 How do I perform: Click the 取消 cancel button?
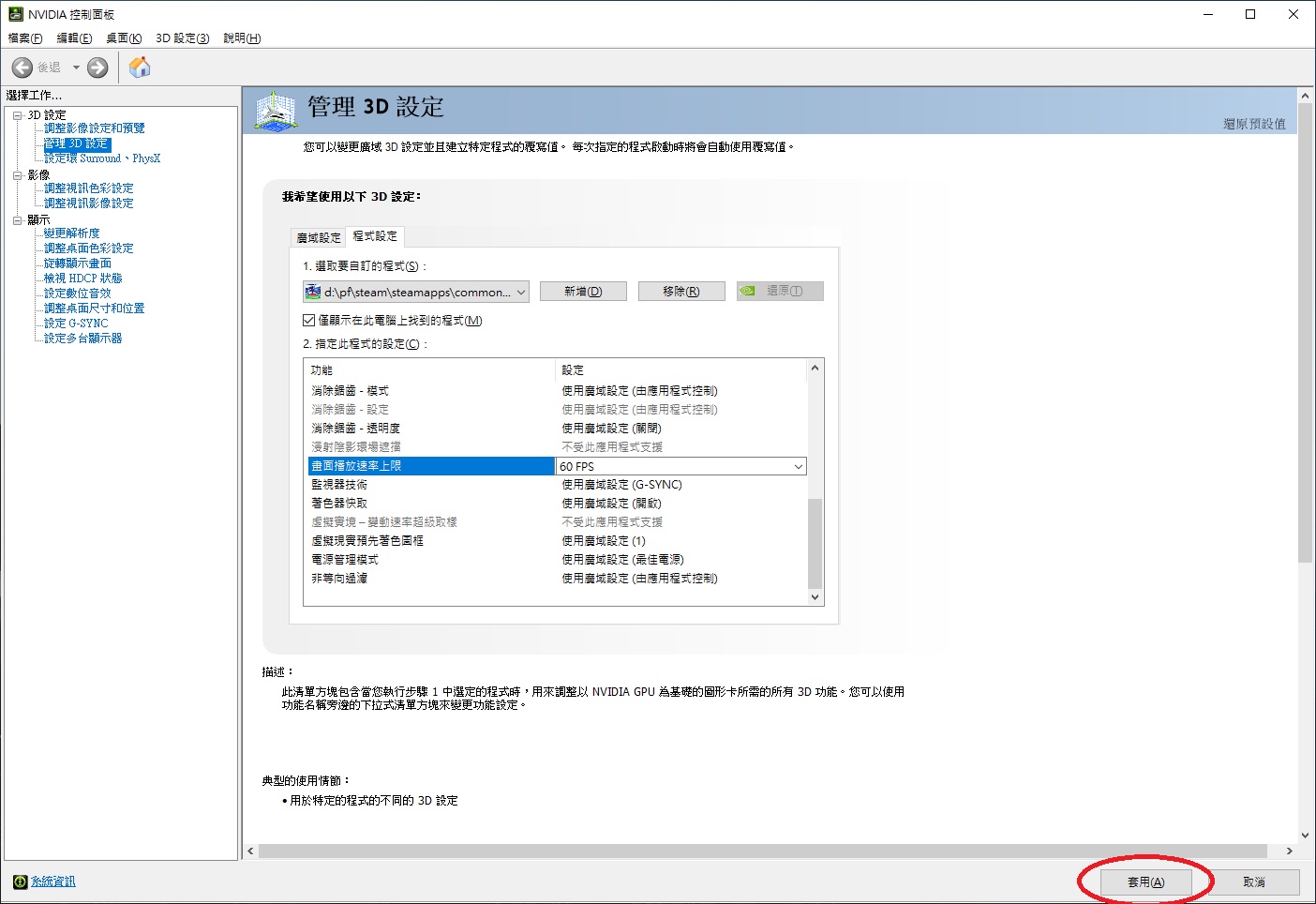point(1254,882)
